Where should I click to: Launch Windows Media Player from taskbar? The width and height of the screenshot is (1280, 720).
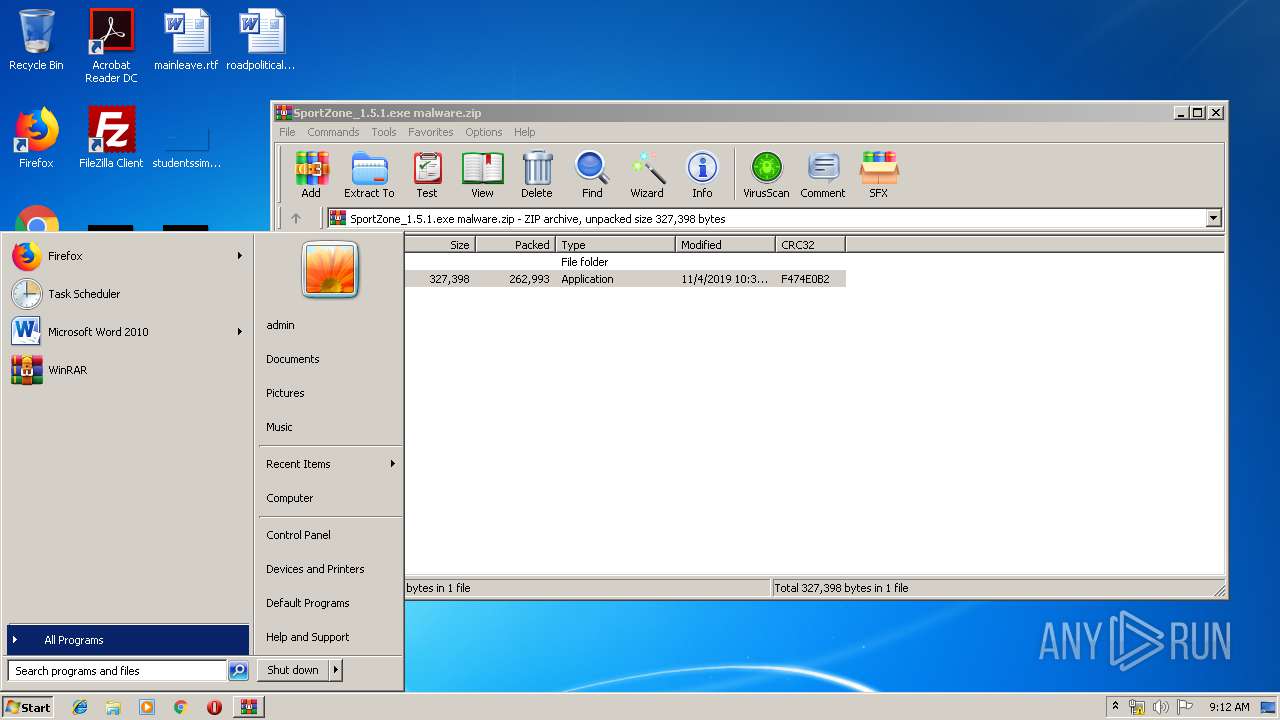[x=147, y=707]
